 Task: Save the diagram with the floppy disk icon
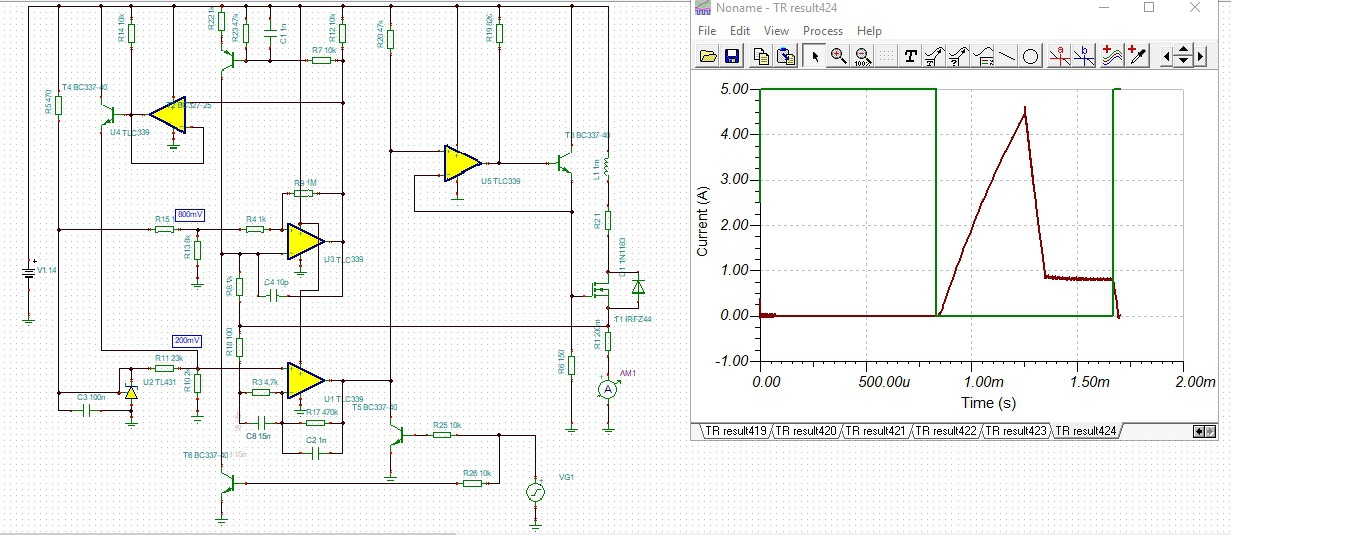731,56
